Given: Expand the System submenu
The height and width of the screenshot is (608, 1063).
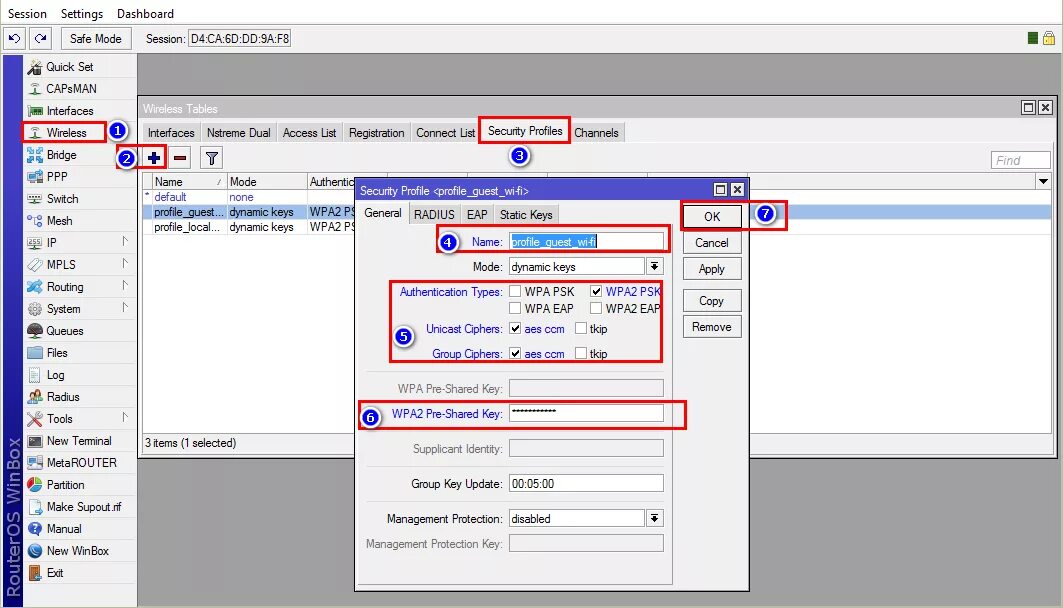Looking at the screenshot, I should (x=125, y=307).
